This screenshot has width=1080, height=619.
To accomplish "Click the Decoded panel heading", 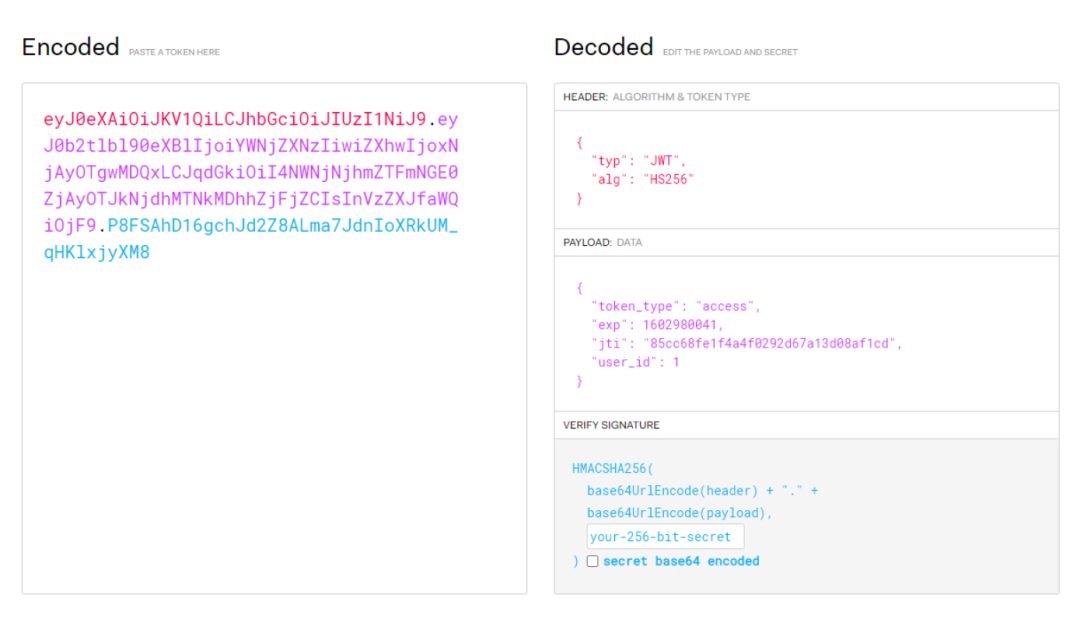I will [x=603, y=46].
